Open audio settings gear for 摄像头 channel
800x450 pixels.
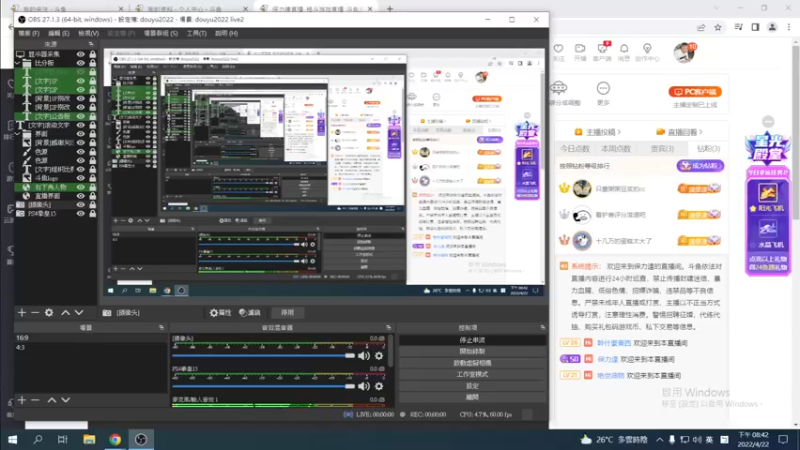click(x=379, y=356)
